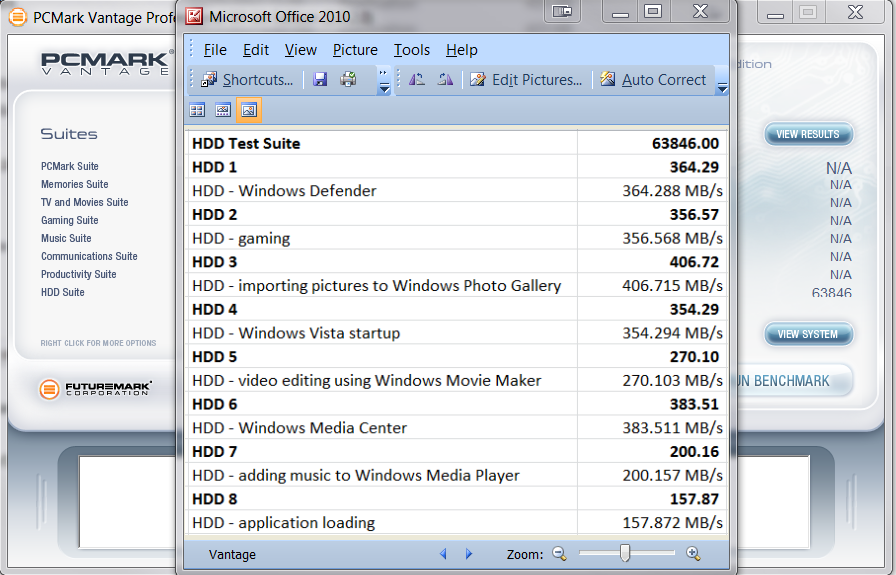This screenshot has width=896, height=575.
Task: Click the Auto Correct button
Action: [x=653, y=80]
